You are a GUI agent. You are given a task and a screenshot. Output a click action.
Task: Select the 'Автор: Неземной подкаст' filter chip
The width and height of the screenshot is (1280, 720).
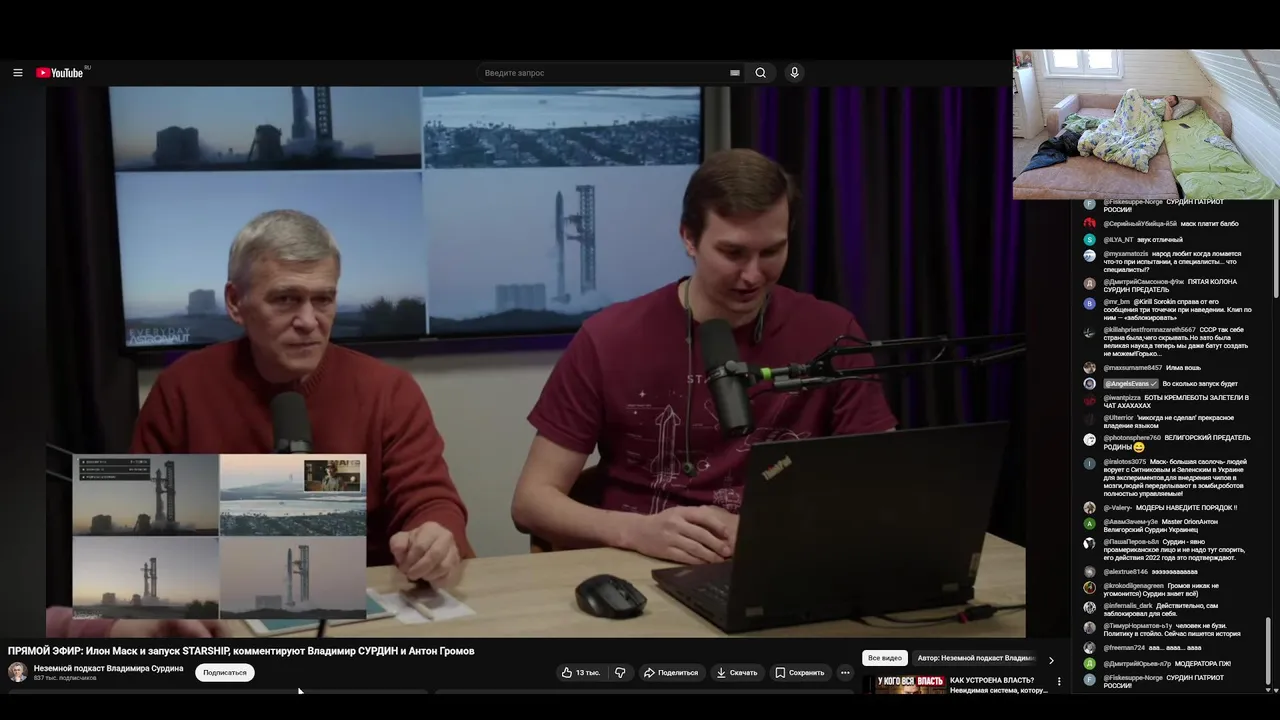click(975, 659)
